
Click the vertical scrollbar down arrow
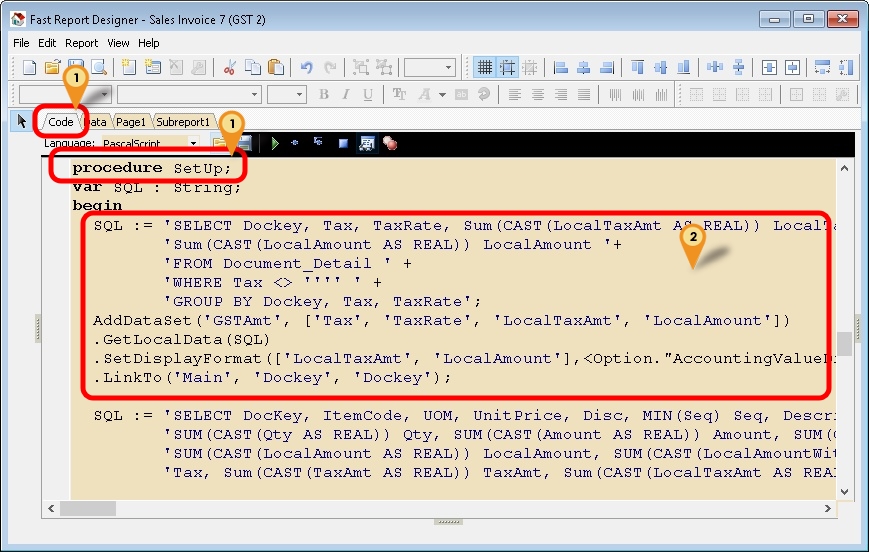pos(844,492)
